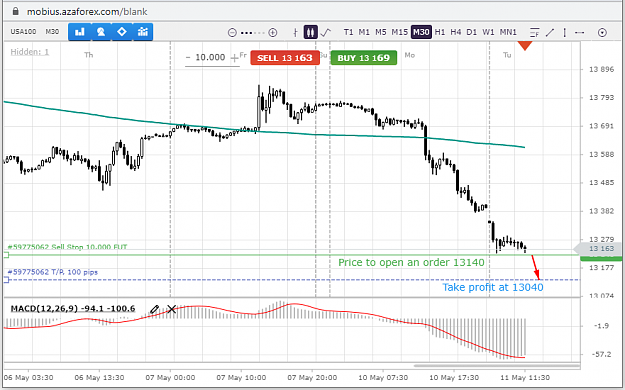Click the Sell Stop order line handle
This screenshot has width=625, height=390.
[x=6, y=255]
